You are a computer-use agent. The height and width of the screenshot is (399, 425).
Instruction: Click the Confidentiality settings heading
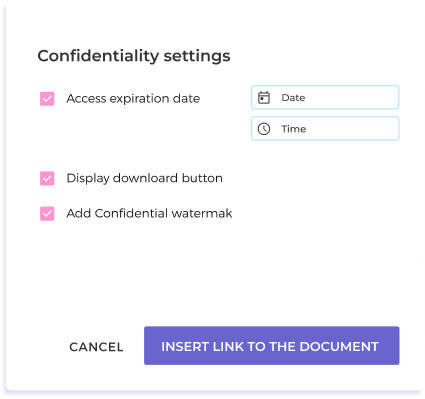coord(134,56)
